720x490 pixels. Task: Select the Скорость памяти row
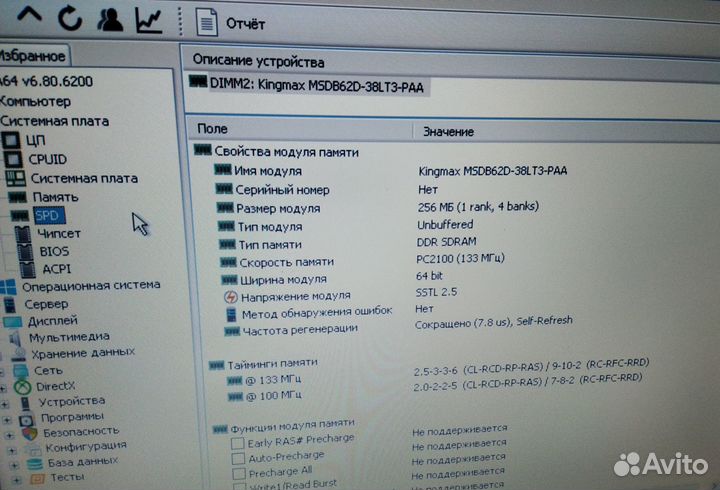click(x=363, y=261)
